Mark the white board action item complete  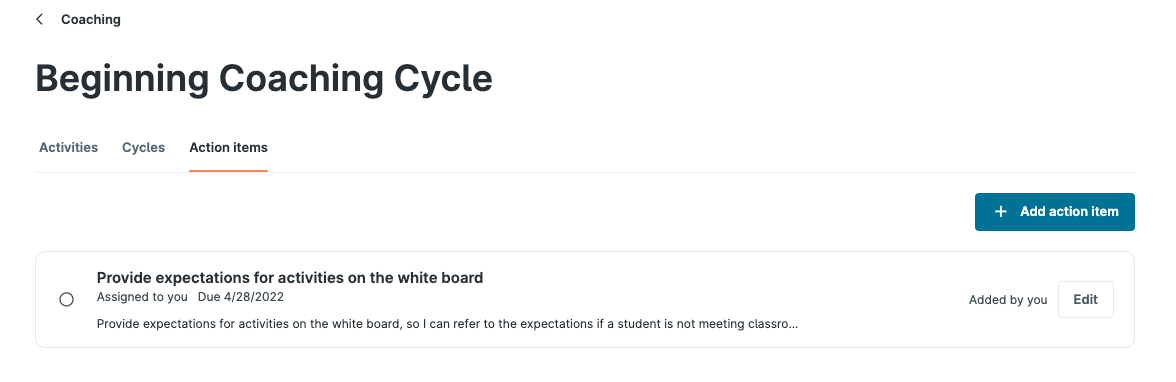click(x=66, y=299)
